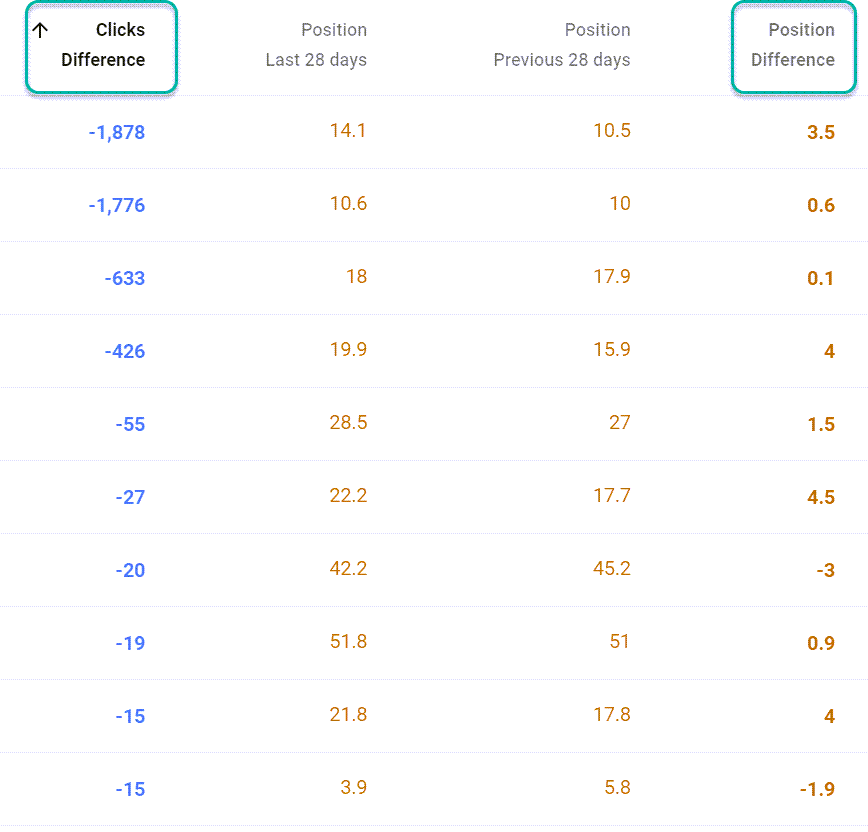Viewport: 868px width, 832px height.
Task: Select the -426 clicks difference value
Action: 125,351
